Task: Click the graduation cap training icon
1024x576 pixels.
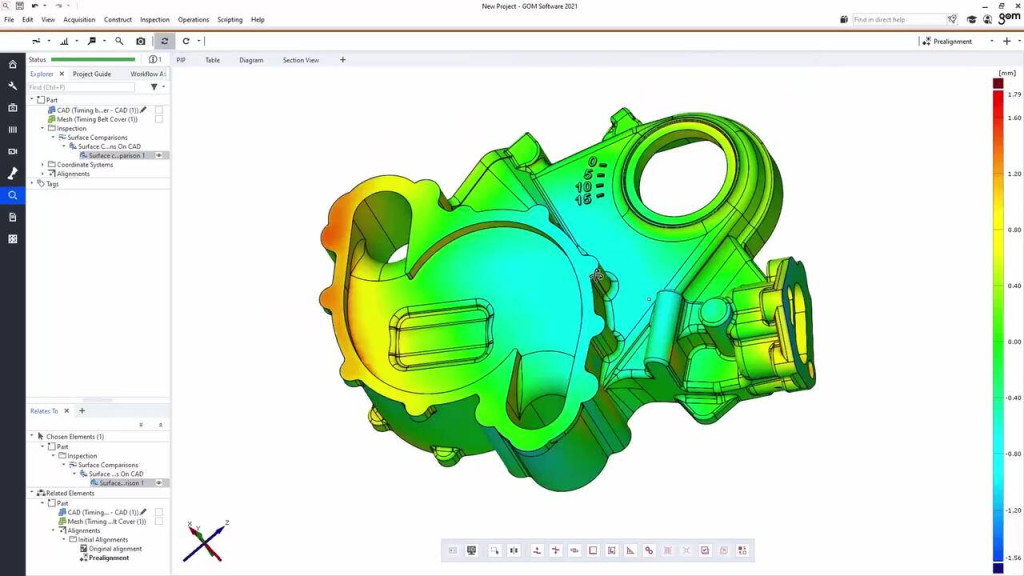Action: click(970, 19)
